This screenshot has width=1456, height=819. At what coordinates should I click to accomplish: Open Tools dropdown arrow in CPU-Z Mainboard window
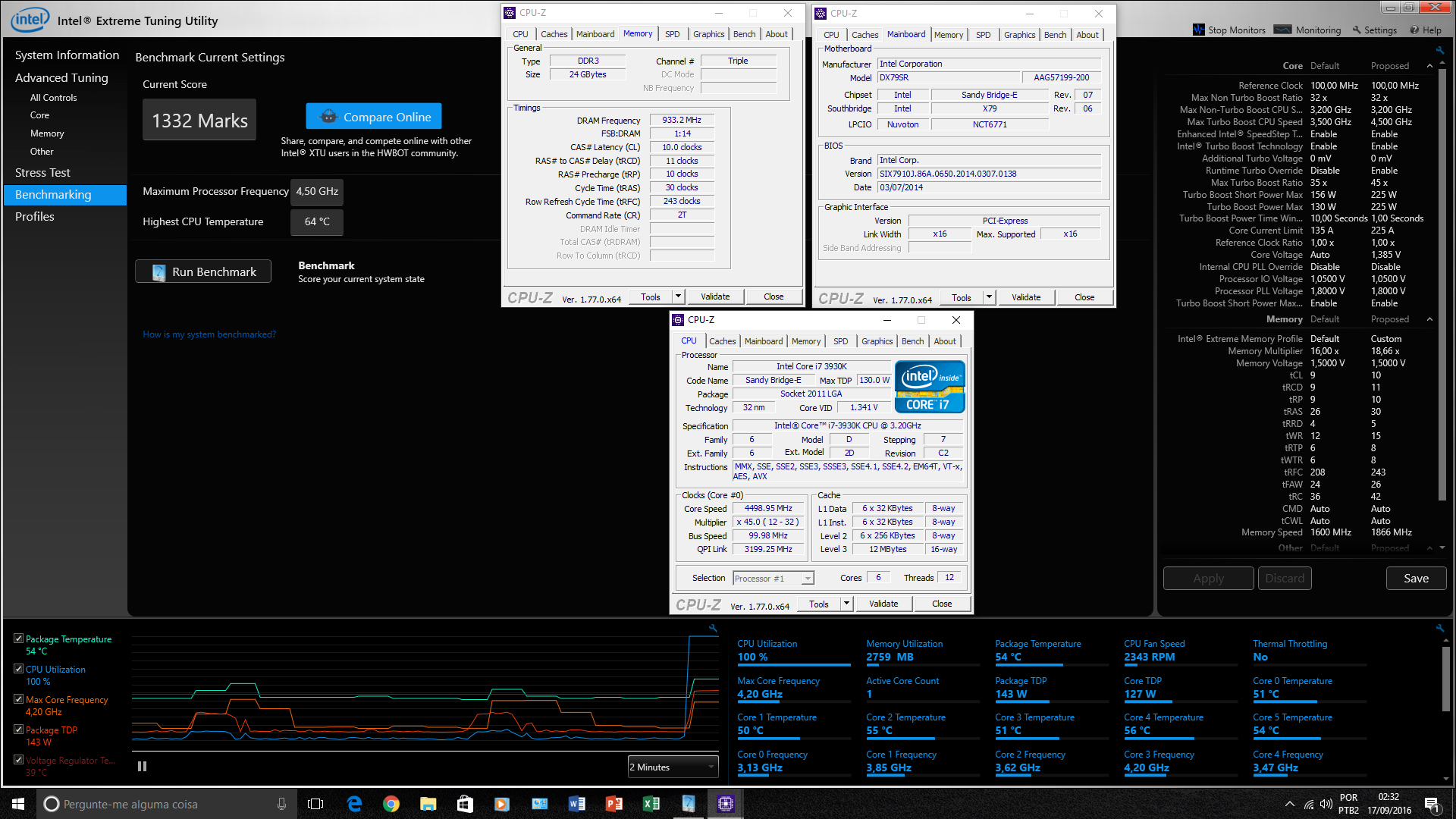(x=989, y=297)
